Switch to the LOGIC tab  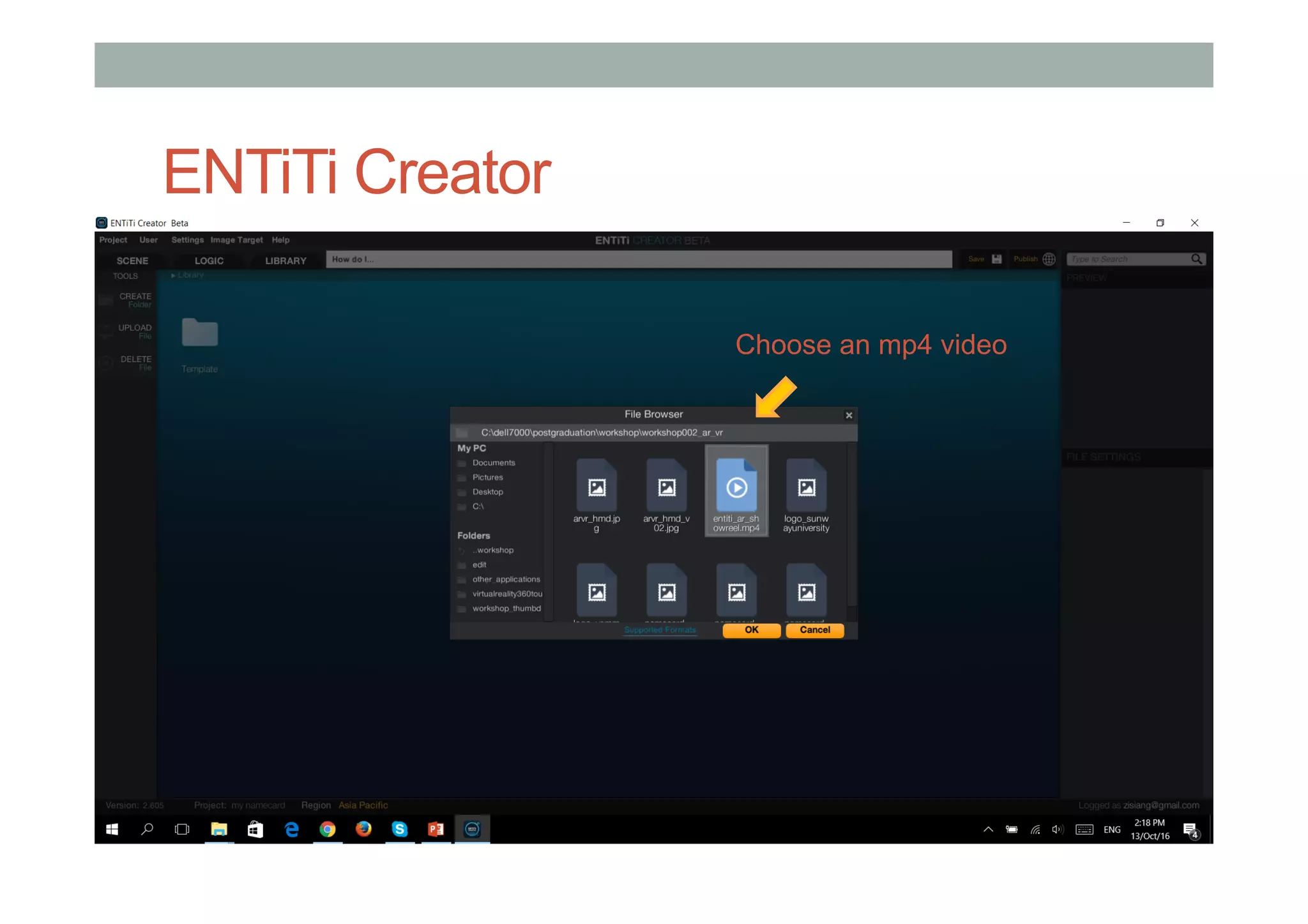(209, 261)
